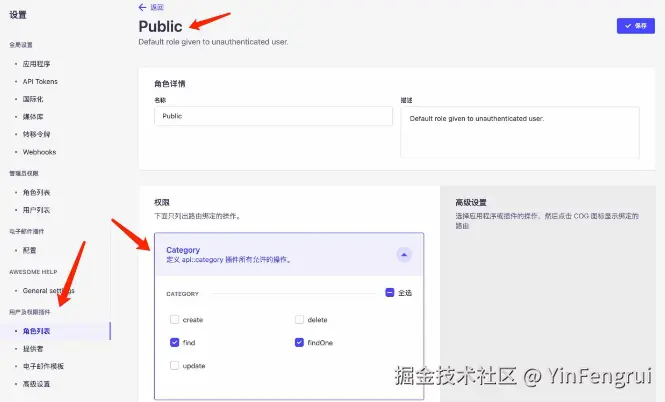Click the CATEGORY subsection label

click(x=182, y=294)
